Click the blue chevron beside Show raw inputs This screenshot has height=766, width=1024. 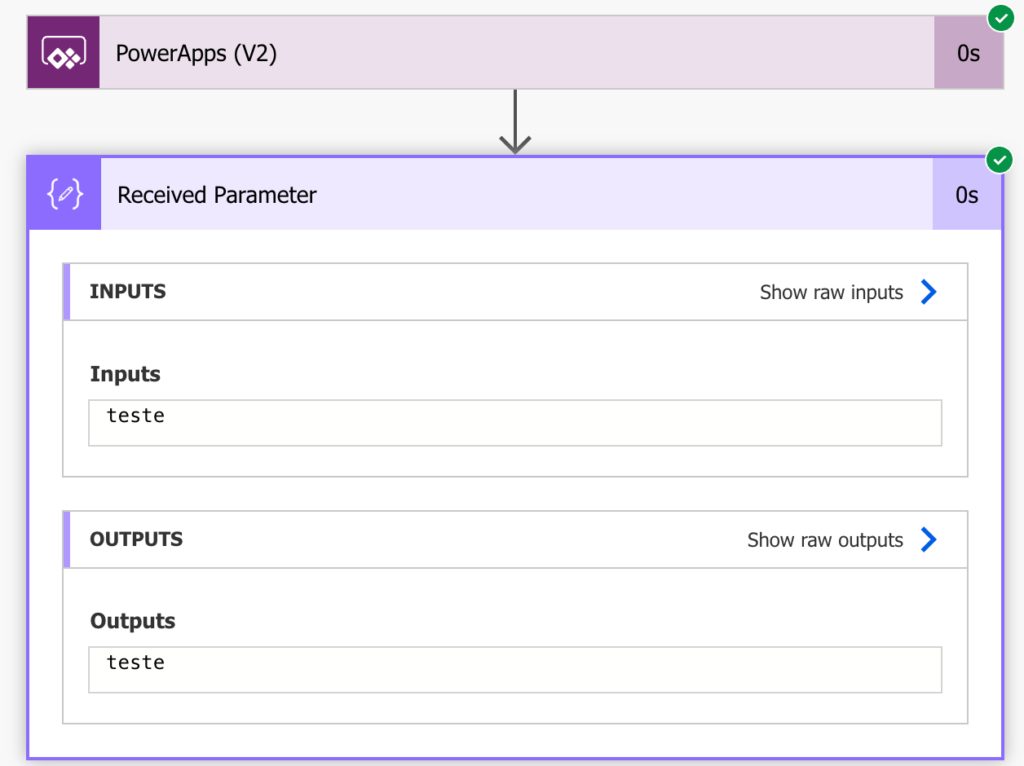(928, 292)
